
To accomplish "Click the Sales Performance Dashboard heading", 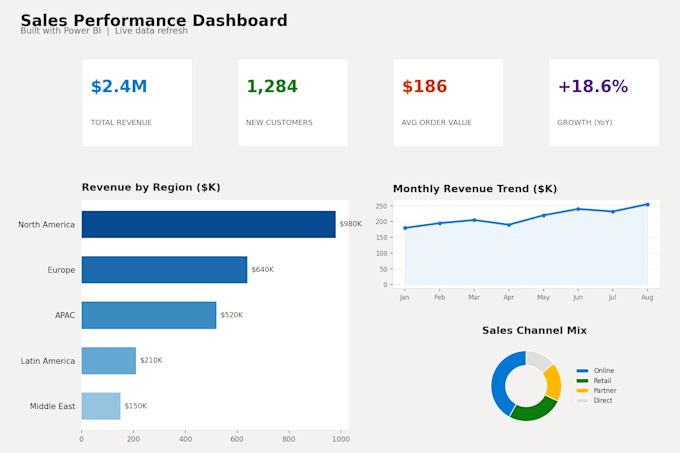I will 154,20.
